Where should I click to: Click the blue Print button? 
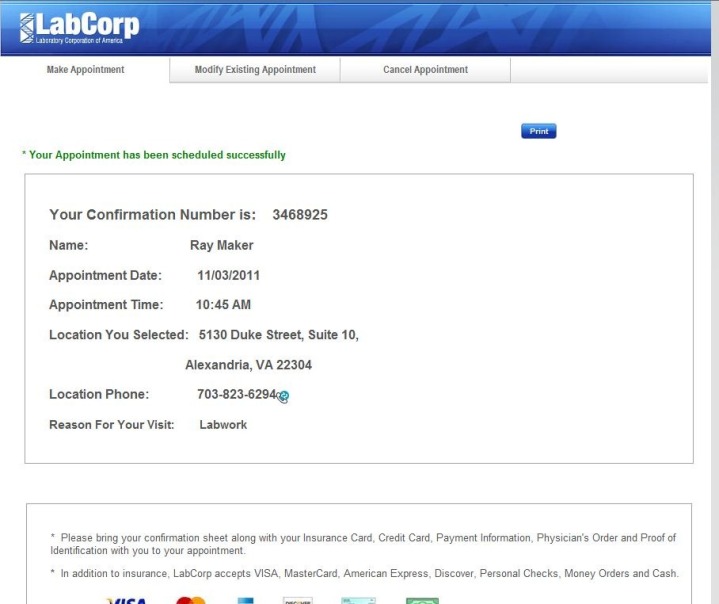tap(538, 131)
